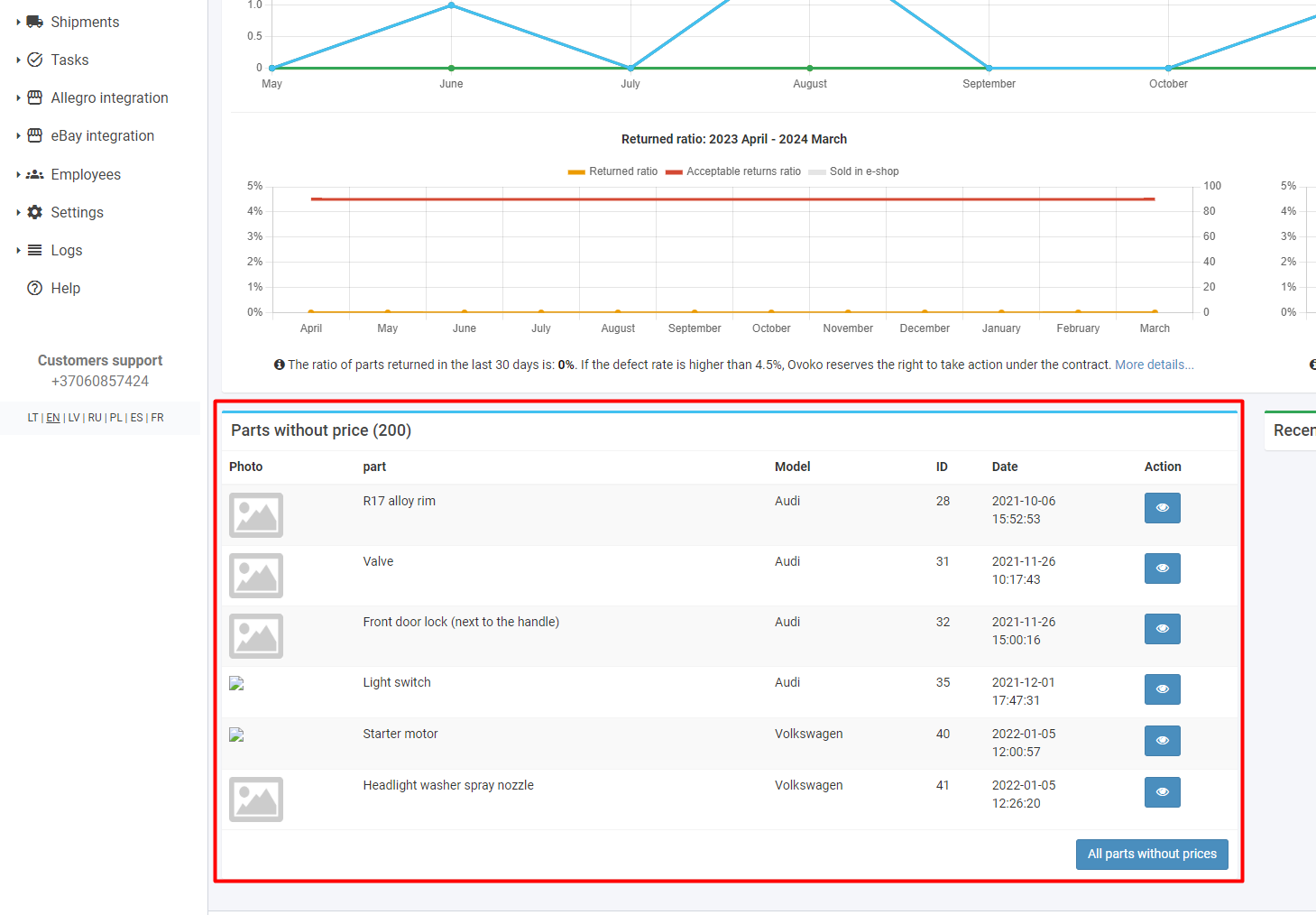Viewport: 1316px width, 915px height.
Task: Click All parts without prices button
Action: pyautogui.click(x=1151, y=854)
